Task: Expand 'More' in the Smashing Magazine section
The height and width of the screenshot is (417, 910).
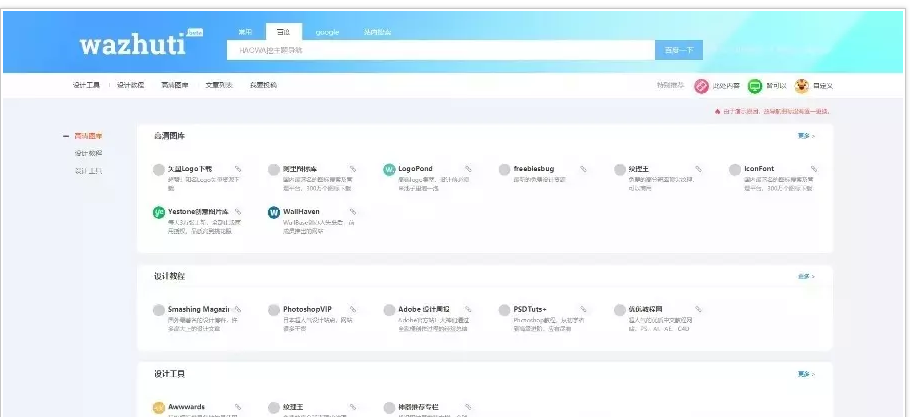Action: point(806,276)
